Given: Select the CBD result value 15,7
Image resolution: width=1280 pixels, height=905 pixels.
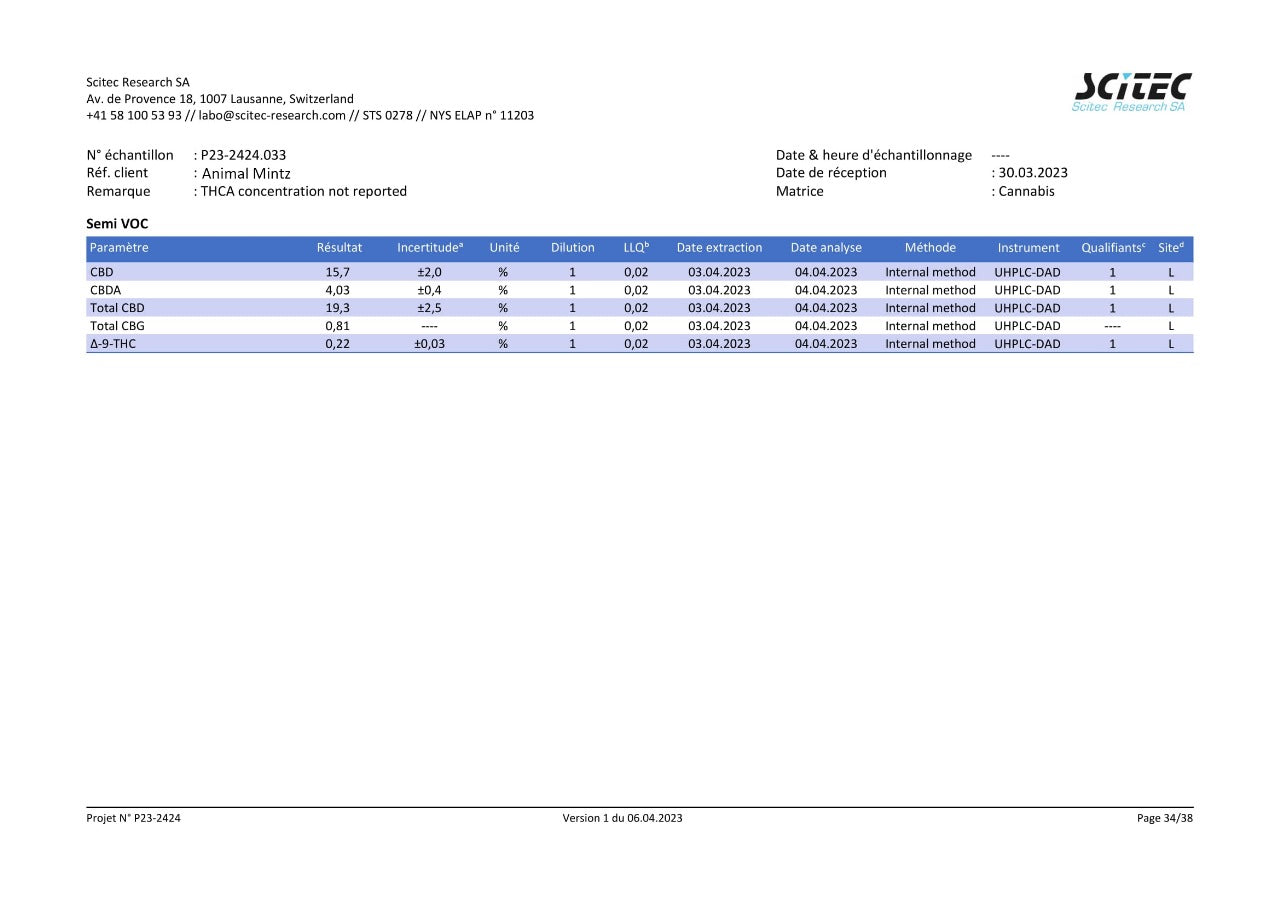Looking at the screenshot, I should click(337, 272).
